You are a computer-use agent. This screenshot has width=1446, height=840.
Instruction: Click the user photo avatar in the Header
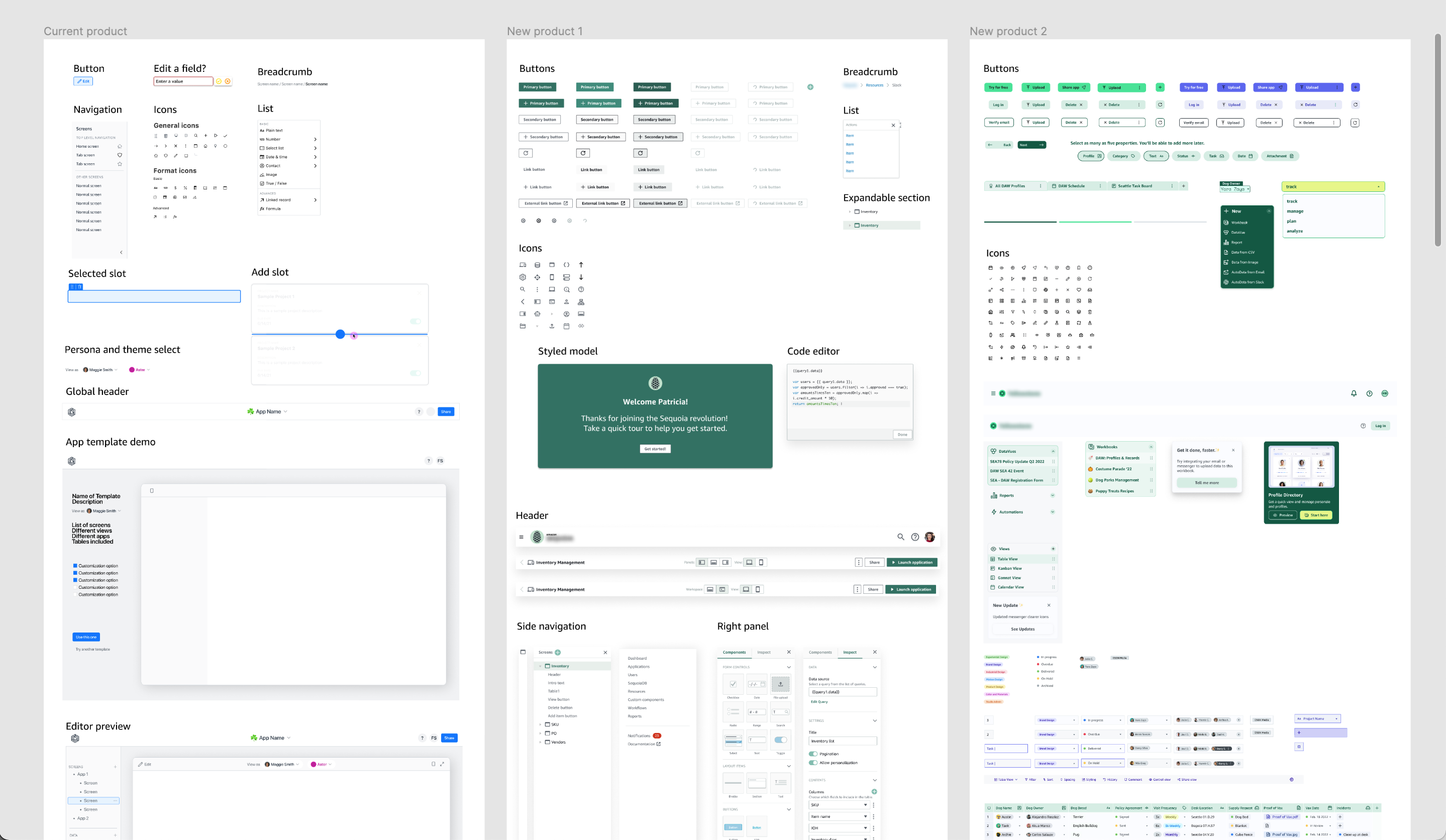[929, 537]
